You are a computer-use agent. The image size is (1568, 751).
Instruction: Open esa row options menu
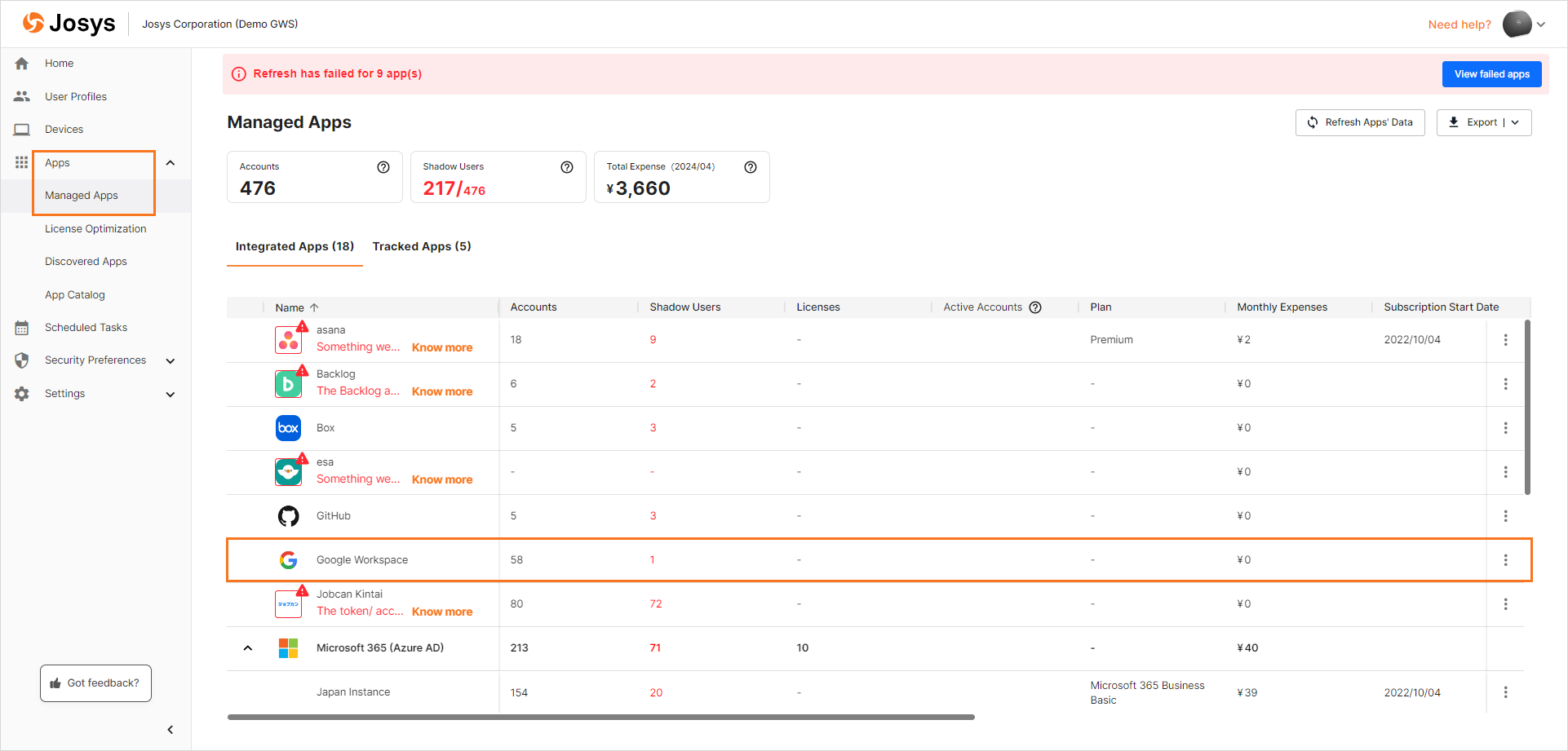point(1506,472)
